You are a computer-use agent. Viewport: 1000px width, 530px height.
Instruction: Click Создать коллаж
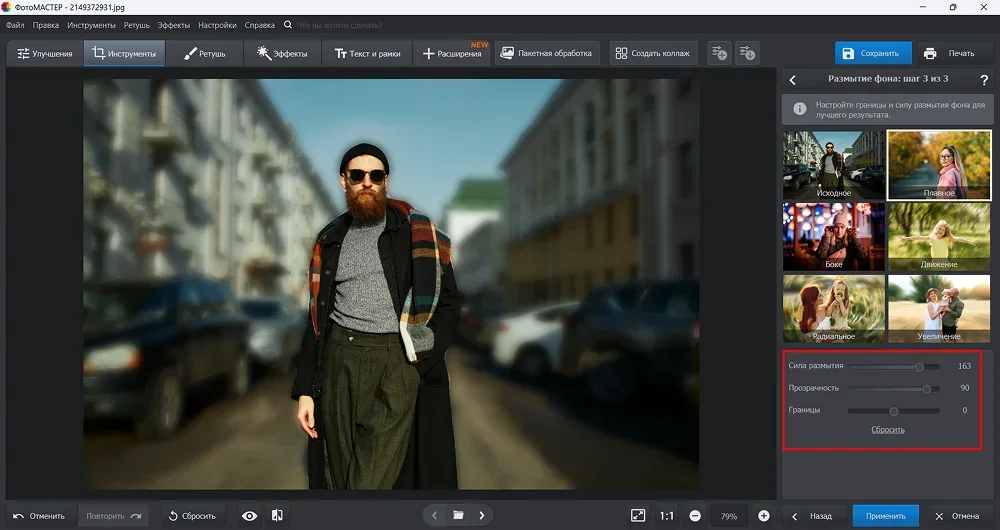(x=652, y=54)
